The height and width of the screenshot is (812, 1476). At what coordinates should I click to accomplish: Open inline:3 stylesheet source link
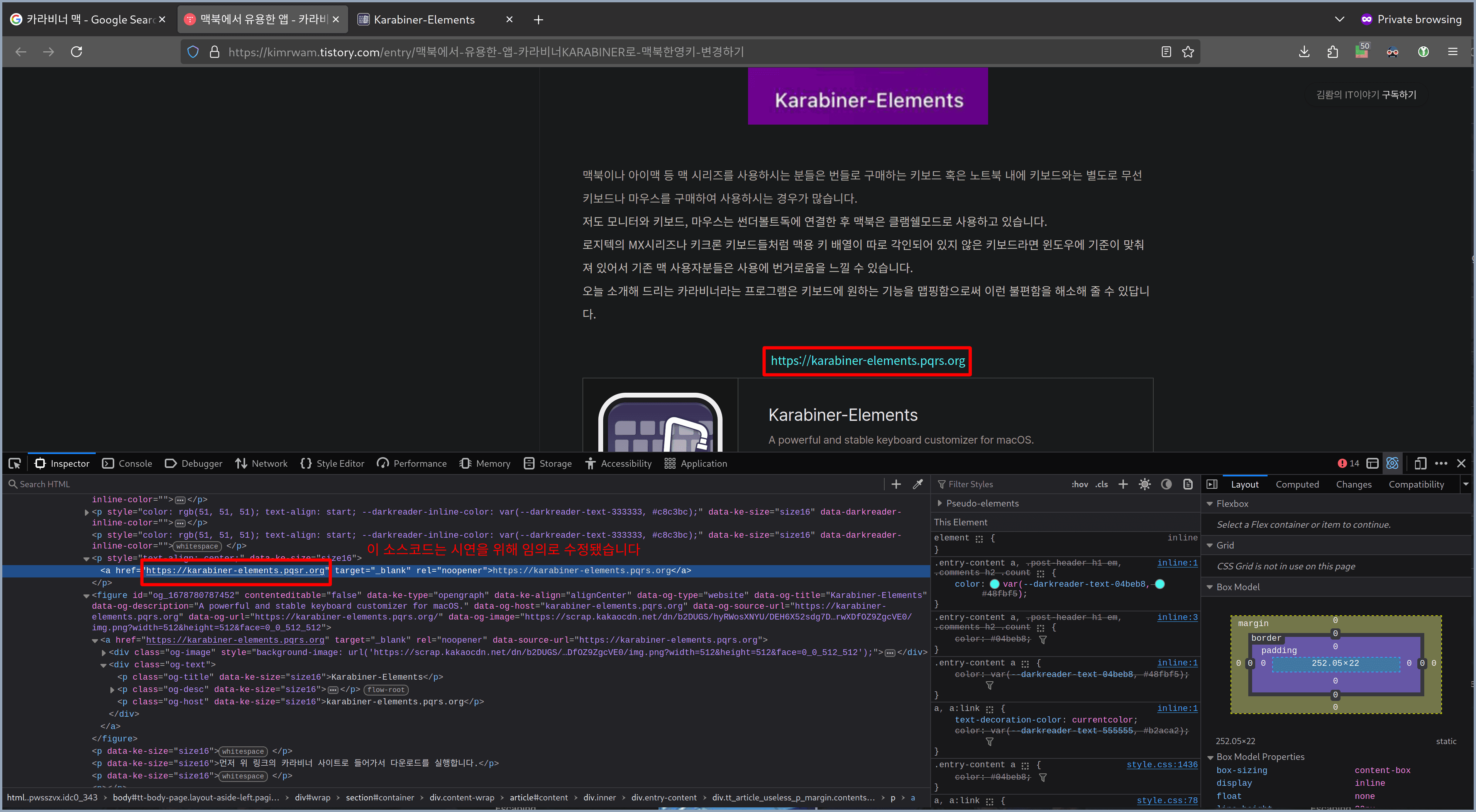(x=1177, y=617)
